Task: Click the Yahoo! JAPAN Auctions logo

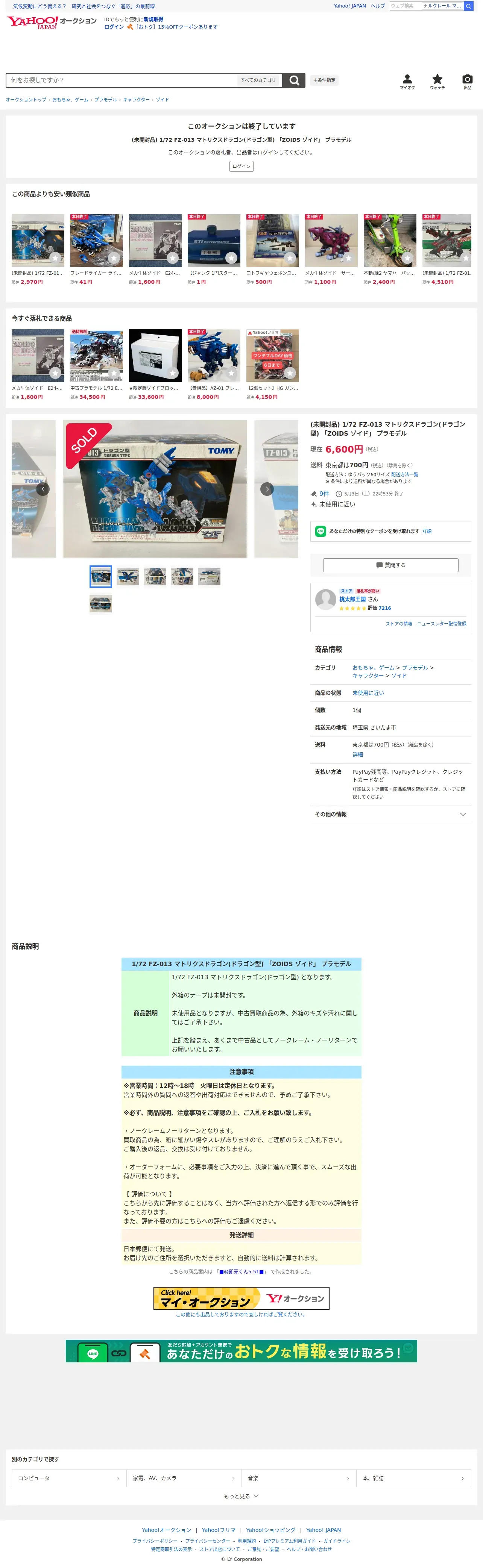Action: (52, 23)
